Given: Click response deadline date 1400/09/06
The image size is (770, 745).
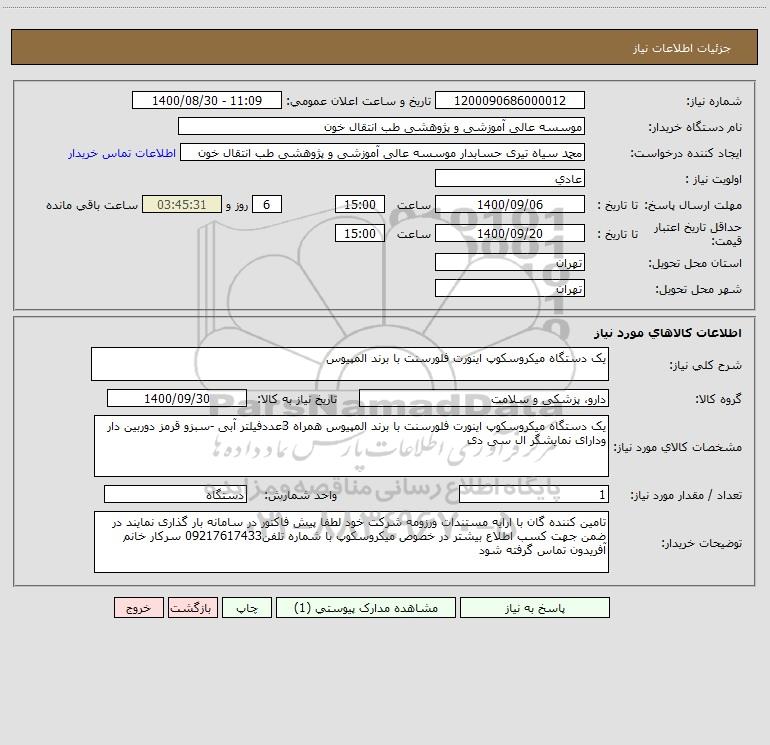Looking at the screenshot, I should tap(510, 204).
